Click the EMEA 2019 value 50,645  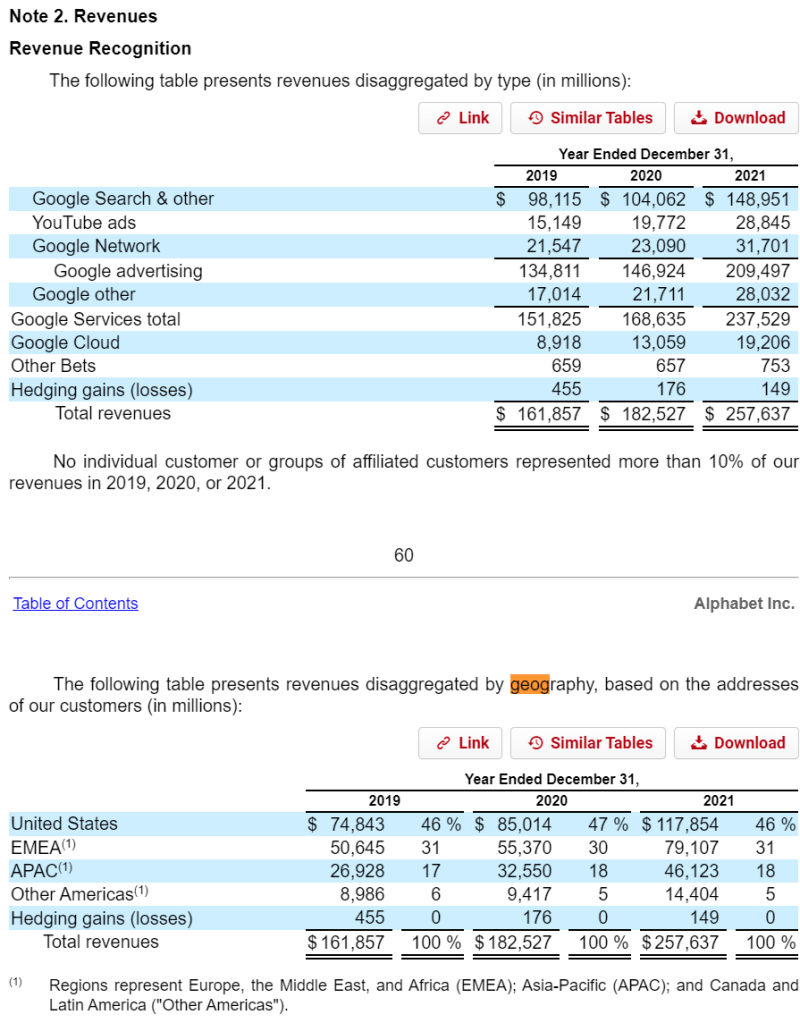click(357, 847)
